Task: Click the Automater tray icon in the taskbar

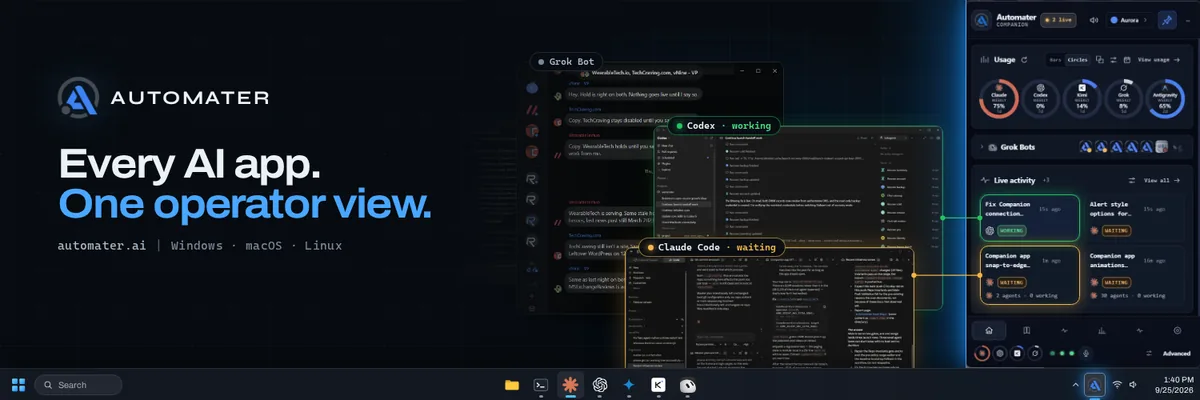Action: pos(1094,384)
